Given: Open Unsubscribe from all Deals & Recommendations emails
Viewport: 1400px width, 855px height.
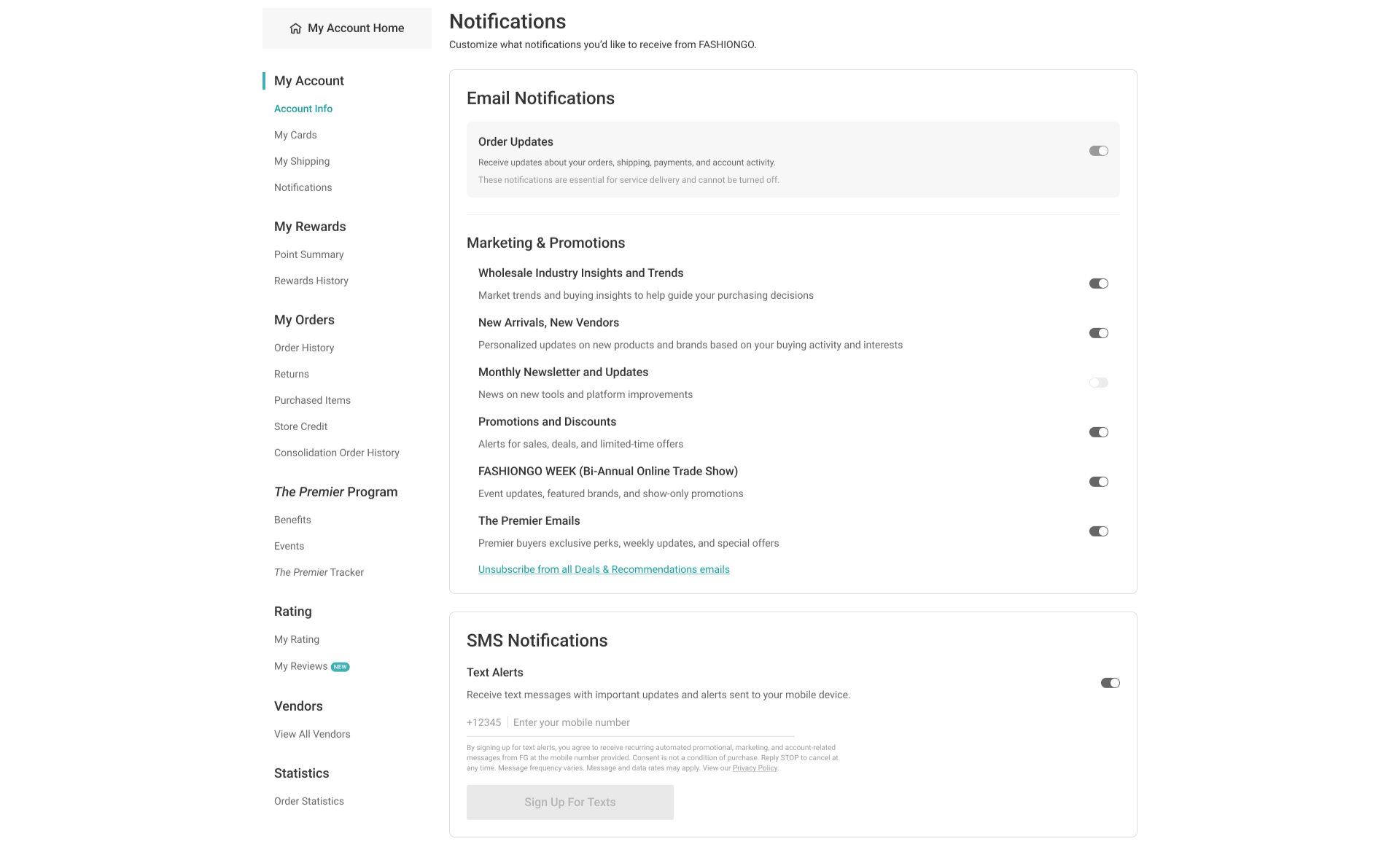Looking at the screenshot, I should tap(604, 569).
